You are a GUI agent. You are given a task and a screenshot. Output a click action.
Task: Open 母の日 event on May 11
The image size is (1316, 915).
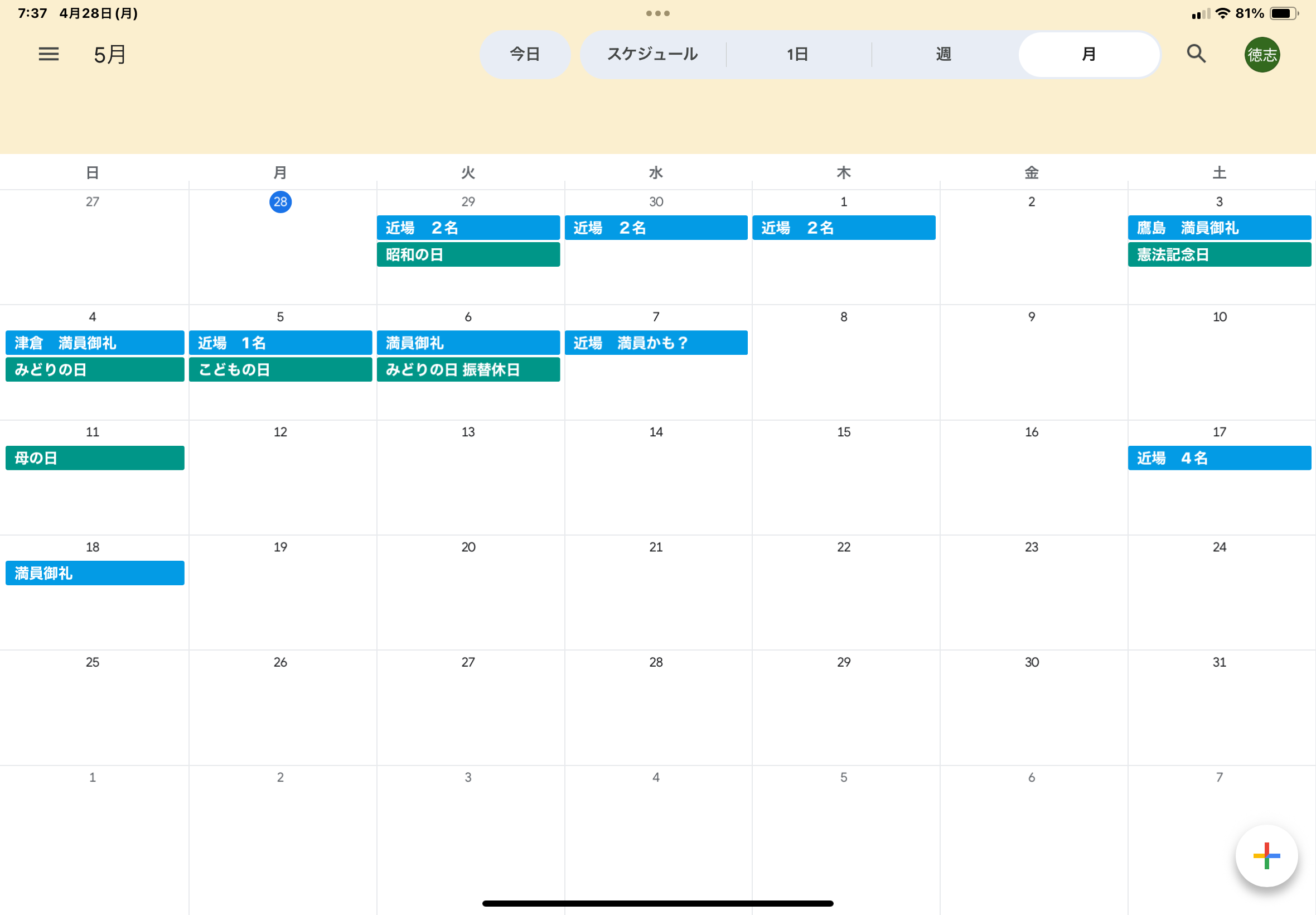coord(95,458)
